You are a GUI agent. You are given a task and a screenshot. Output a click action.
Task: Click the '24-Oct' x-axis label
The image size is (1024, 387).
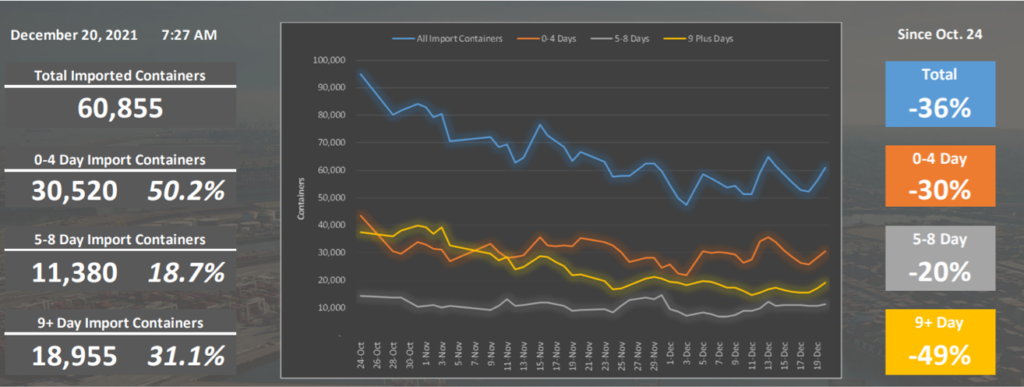pos(361,356)
